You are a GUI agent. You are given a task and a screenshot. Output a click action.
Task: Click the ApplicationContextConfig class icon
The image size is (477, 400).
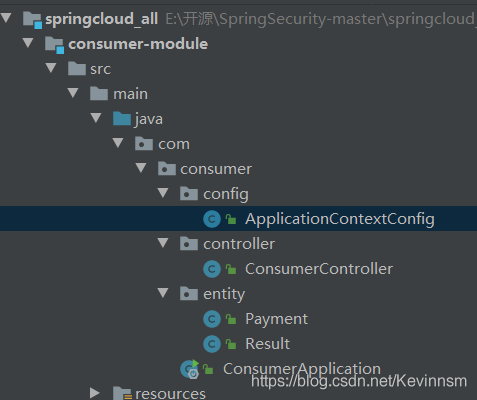[x=212, y=219]
